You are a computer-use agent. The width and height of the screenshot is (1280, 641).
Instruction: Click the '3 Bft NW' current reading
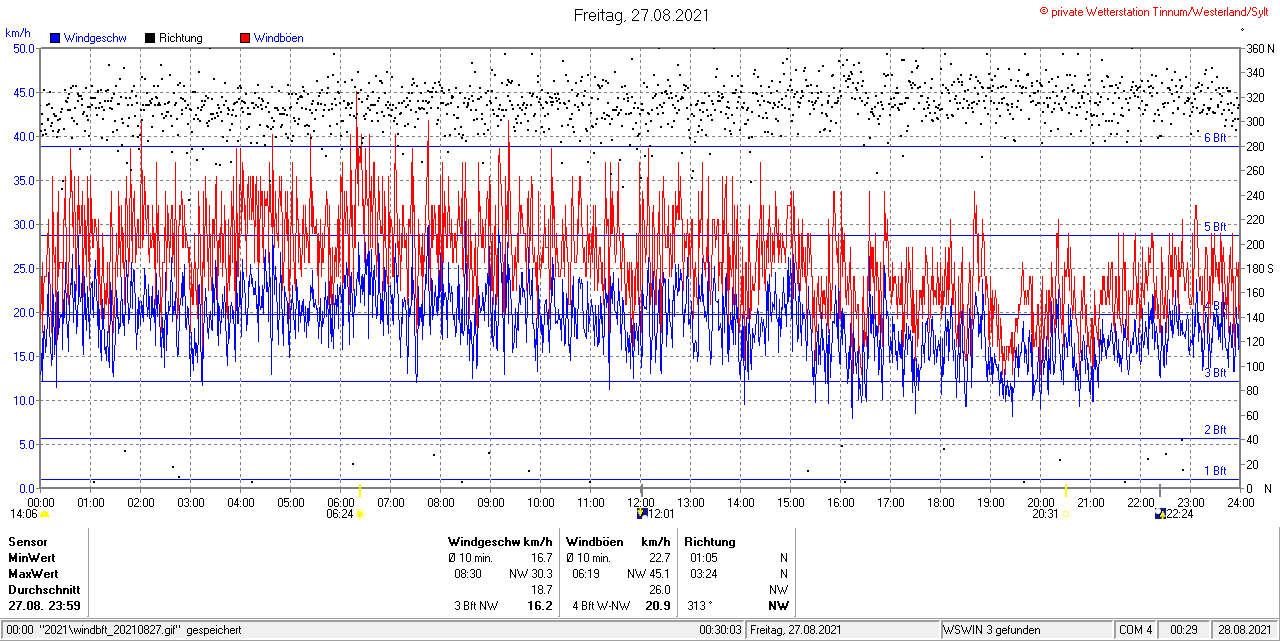(x=476, y=606)
